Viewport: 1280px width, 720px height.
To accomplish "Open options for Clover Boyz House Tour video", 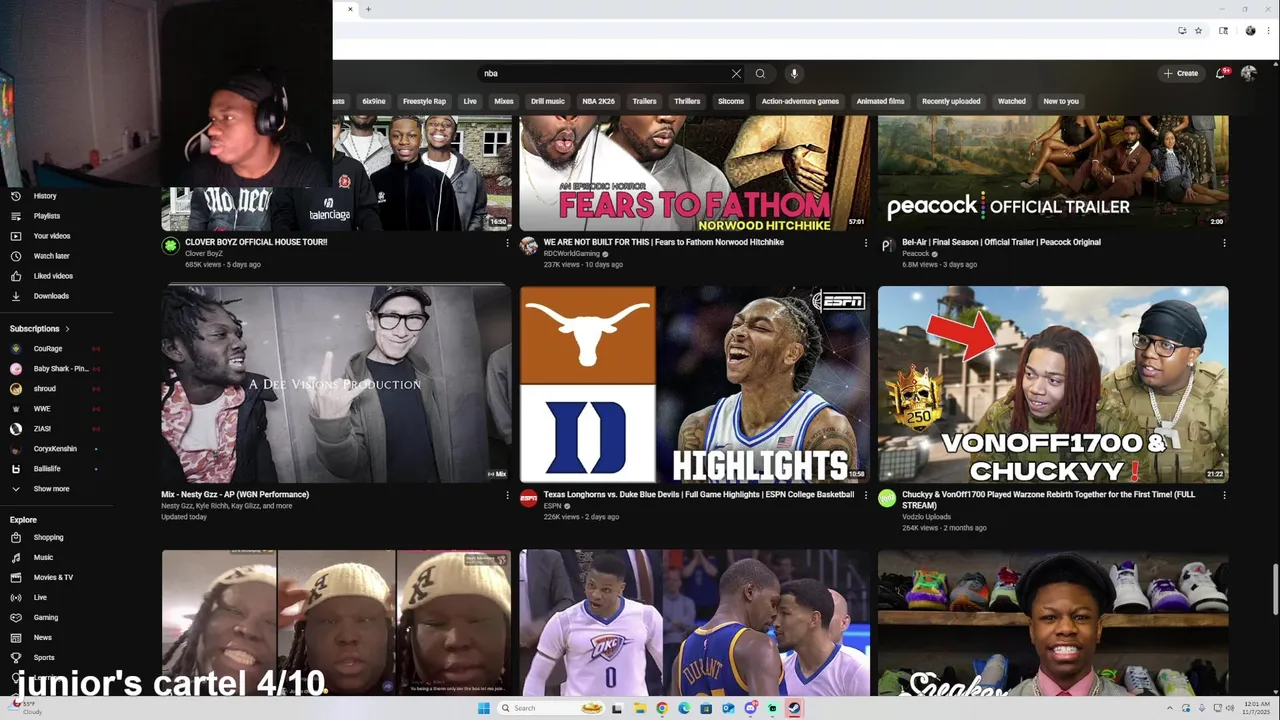I will [x=507, y=243].
